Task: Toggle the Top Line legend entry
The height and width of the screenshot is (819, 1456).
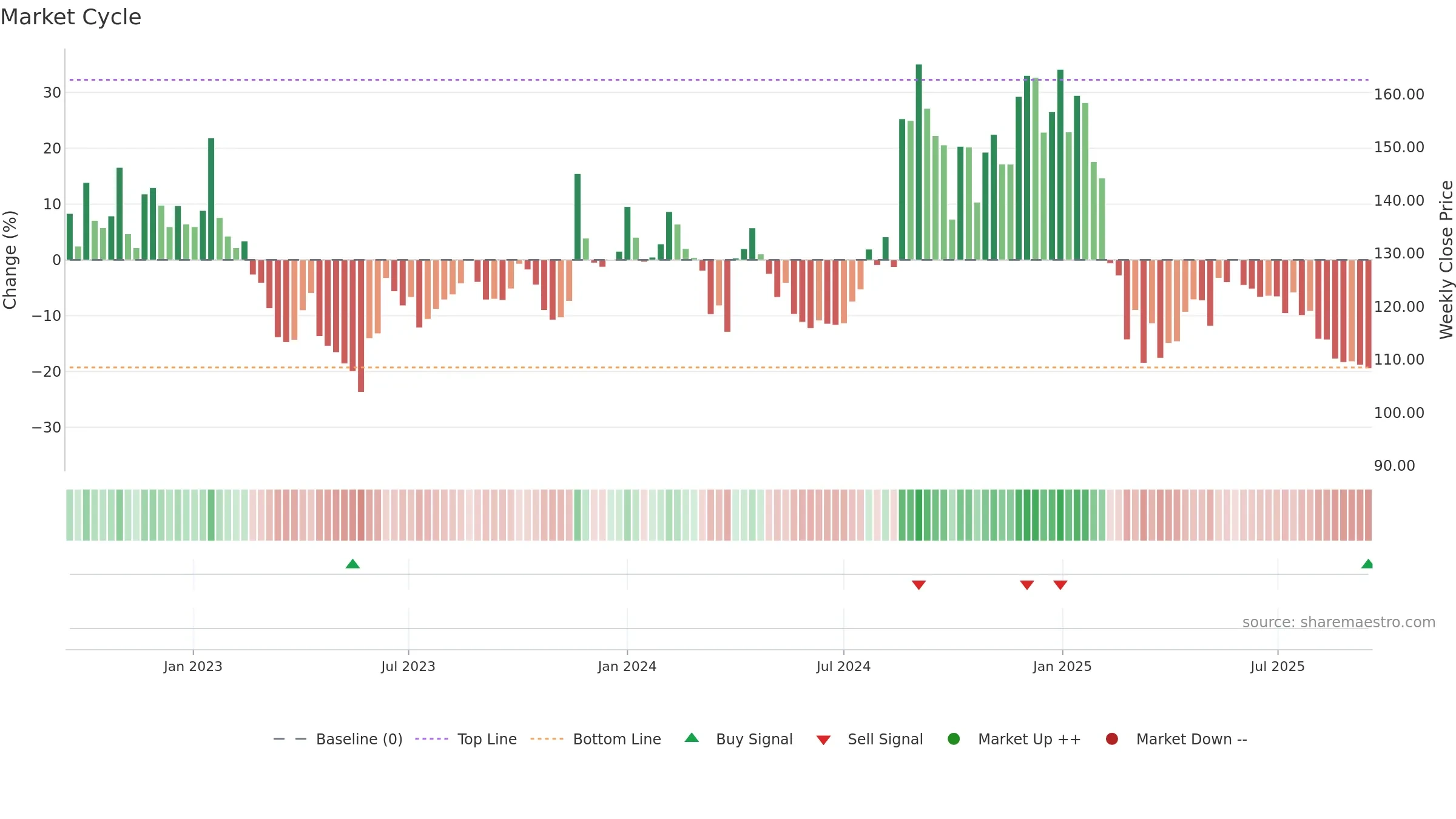Action: (x=466, y=740)
